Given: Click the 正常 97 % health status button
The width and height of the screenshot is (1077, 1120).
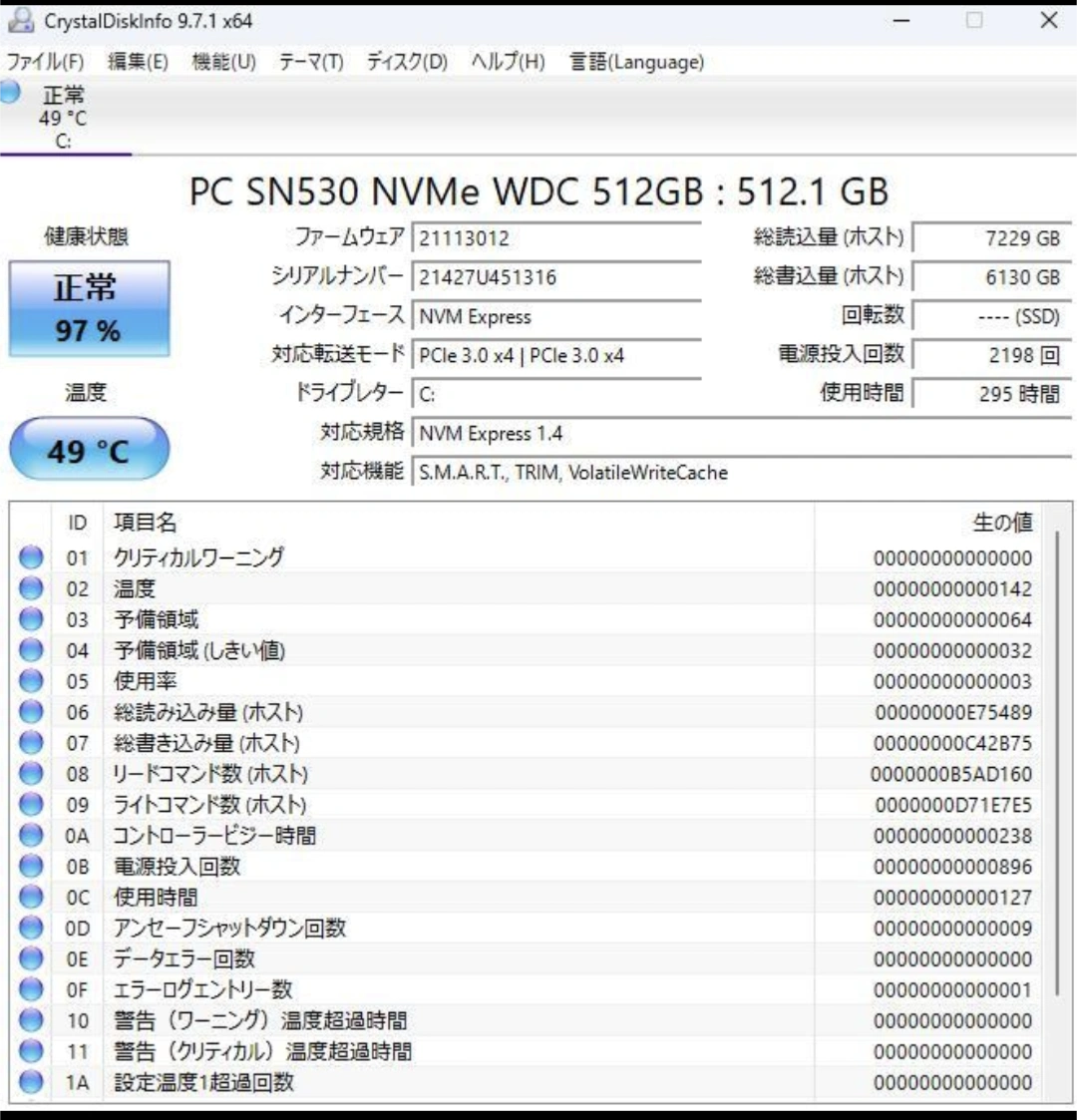Looking at the screenshot, I should coord(90,308).
